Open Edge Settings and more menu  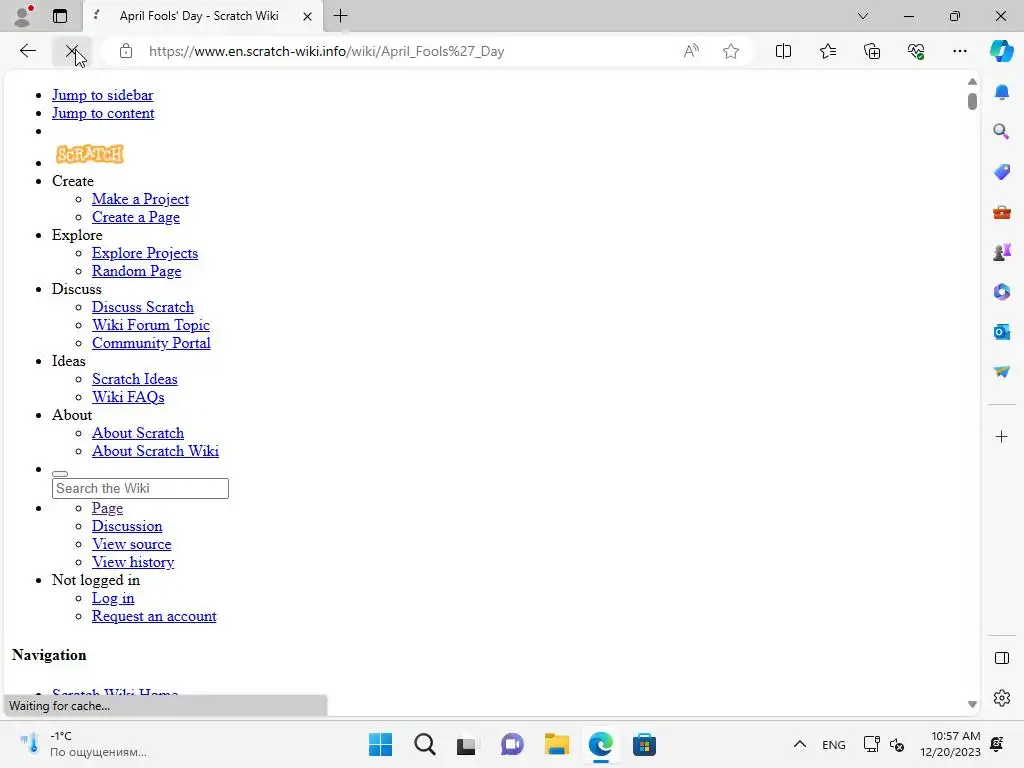pyautogui.click(x=959, y=51)
